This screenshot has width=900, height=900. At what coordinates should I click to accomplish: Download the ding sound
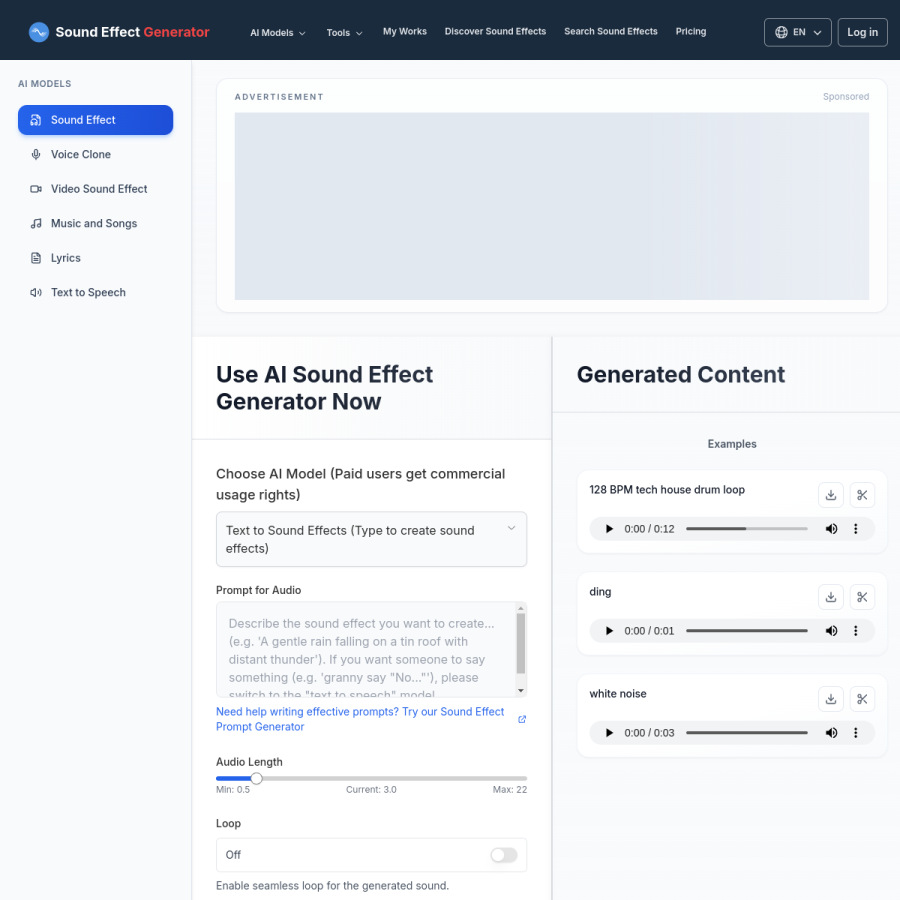pos(831,597)
